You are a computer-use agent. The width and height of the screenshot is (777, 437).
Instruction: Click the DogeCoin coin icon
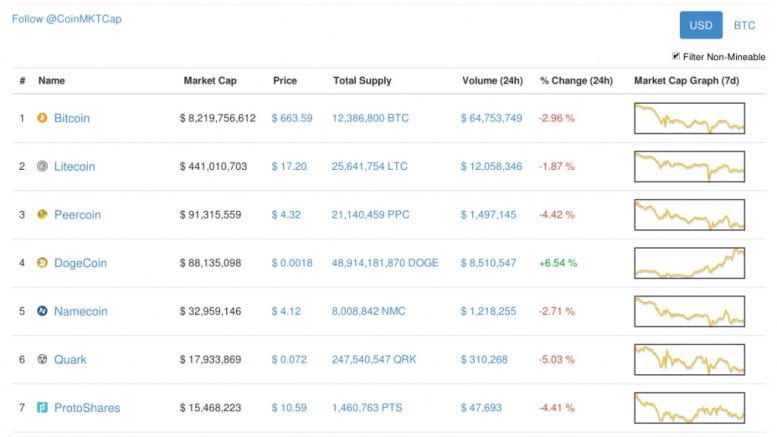tap(42, 263)
